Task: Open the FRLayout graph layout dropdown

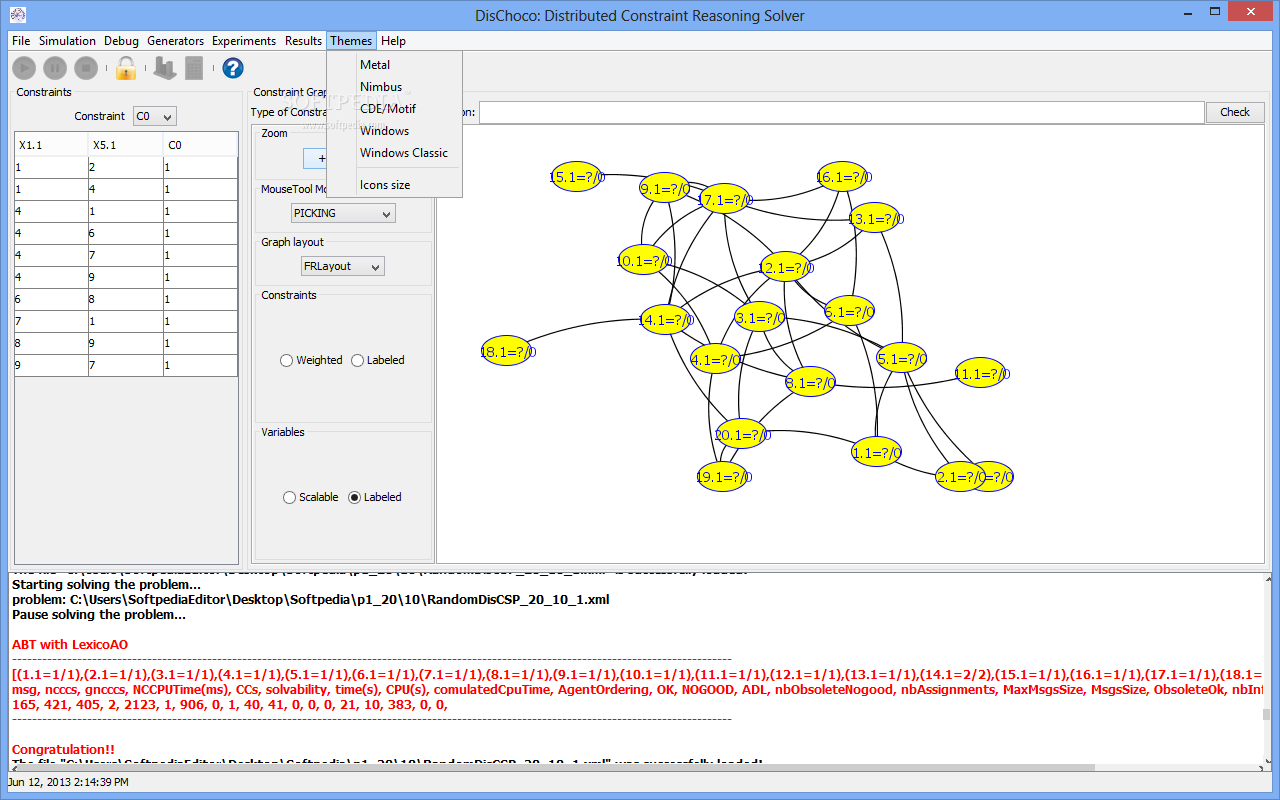Action: pos(343,267)
